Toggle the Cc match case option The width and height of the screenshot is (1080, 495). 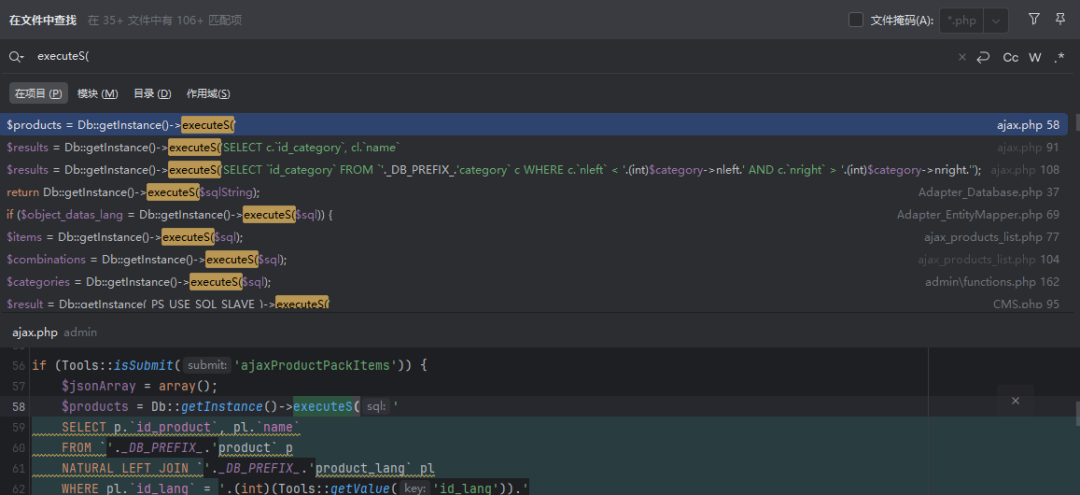1010,57
